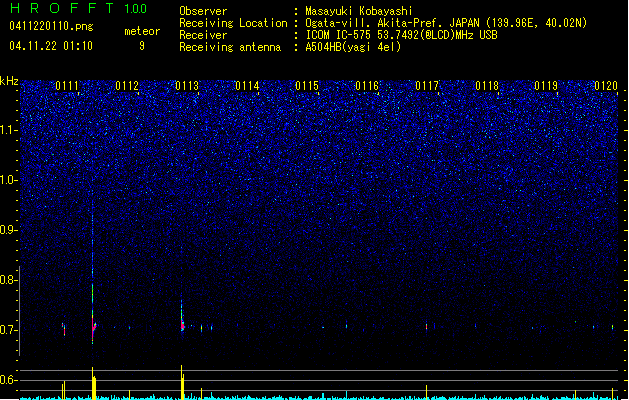Click the 0118 time marker

(x=487, y=86)
